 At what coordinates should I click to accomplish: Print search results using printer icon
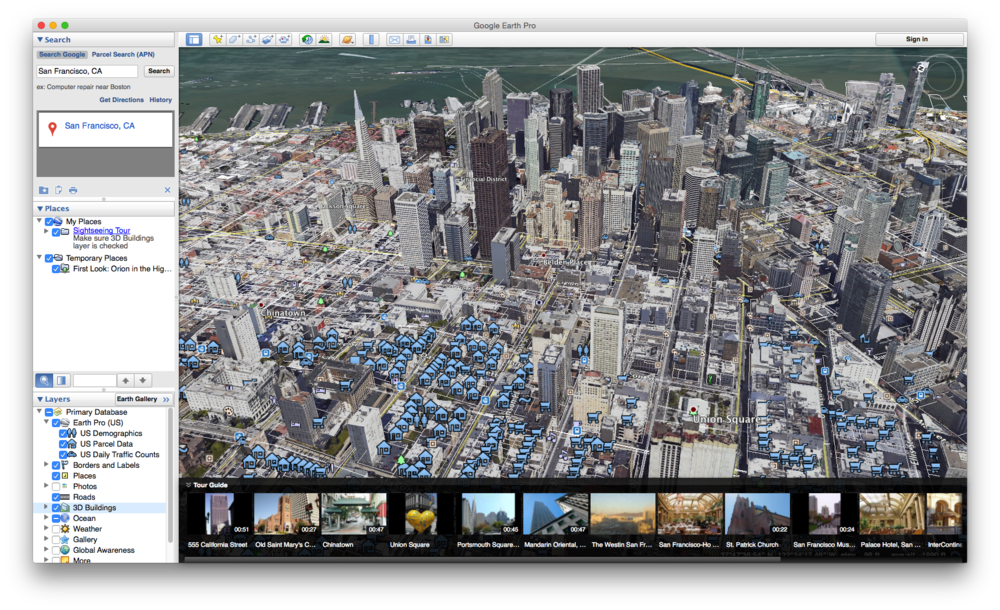click(x=73, y=190)
